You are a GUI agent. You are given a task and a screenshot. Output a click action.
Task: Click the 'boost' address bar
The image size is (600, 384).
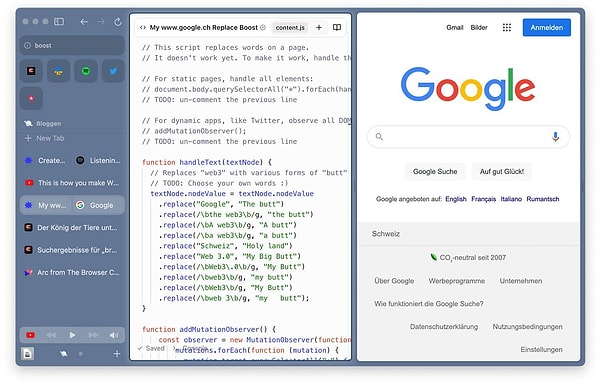point(72,46)
